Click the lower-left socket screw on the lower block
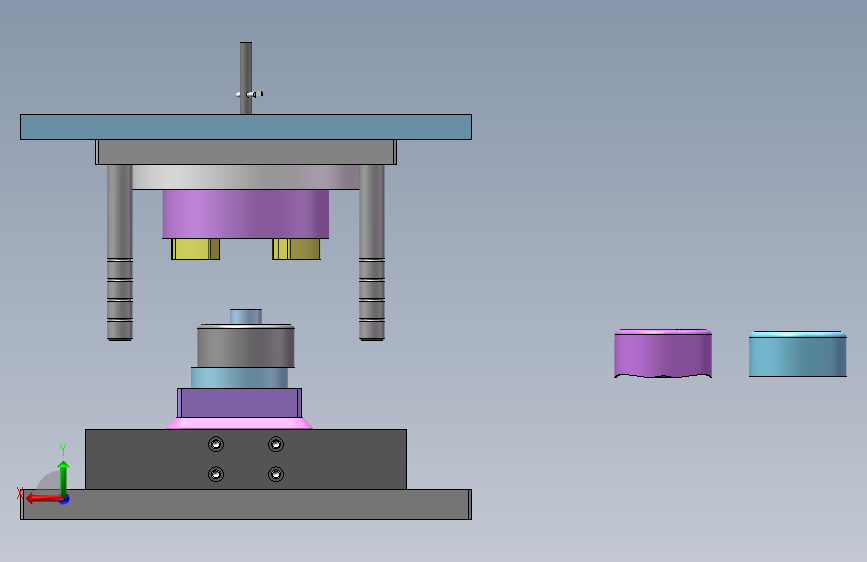This screenshot has width=867, height=562. click(x=216, y=474)
